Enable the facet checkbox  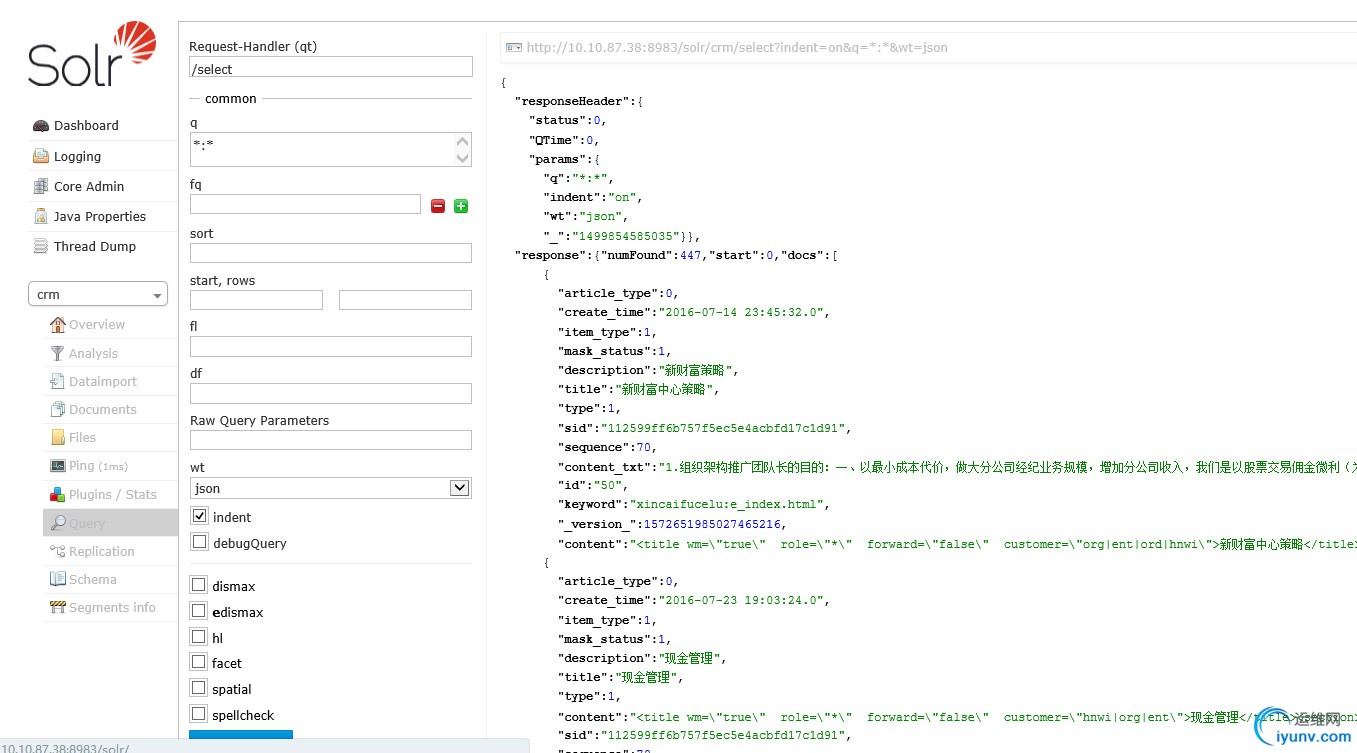click(x=198, y=662)
